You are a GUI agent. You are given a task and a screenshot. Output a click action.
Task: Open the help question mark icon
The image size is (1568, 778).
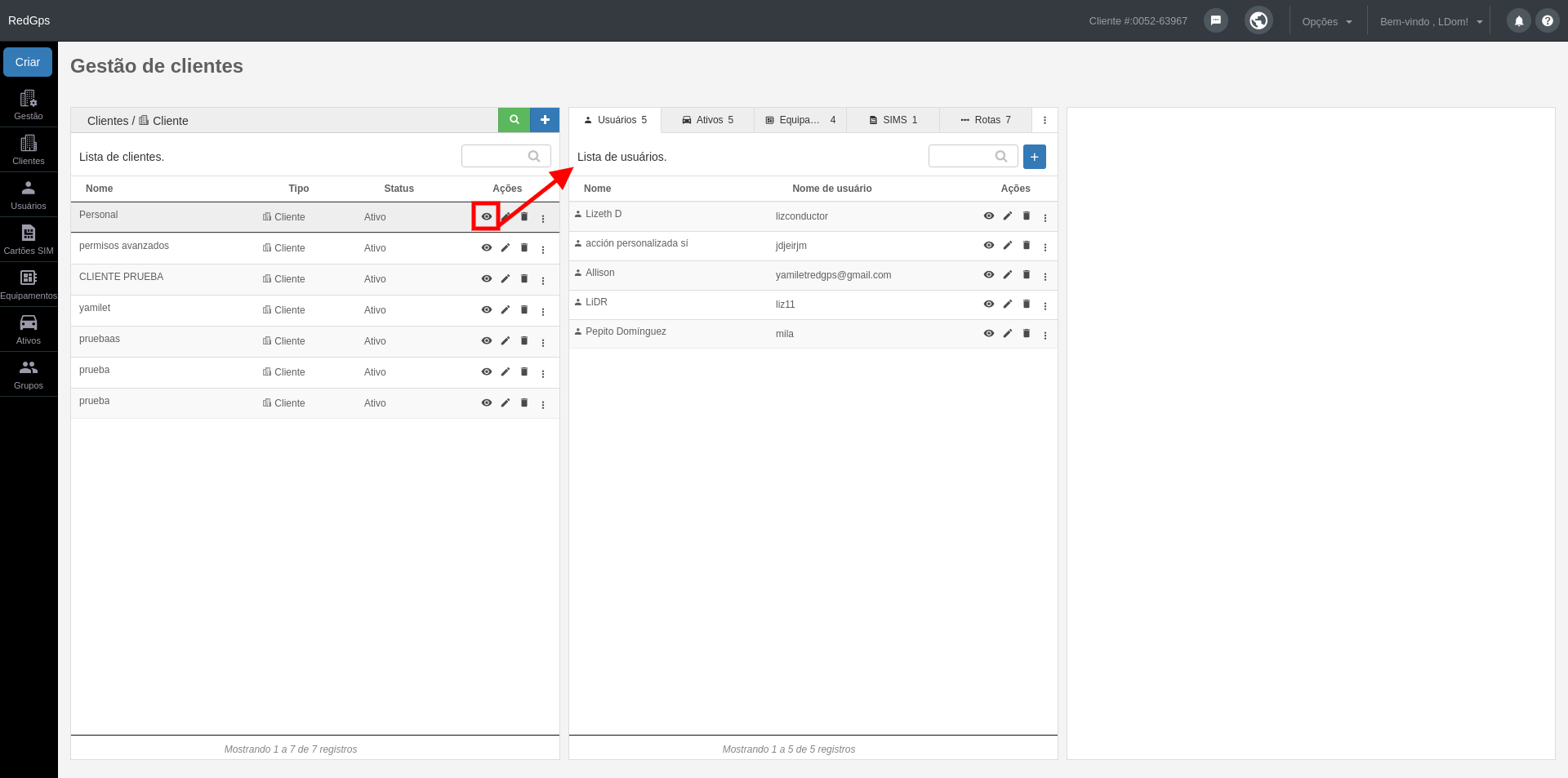pyautogui.click(x=1548, y=20)
